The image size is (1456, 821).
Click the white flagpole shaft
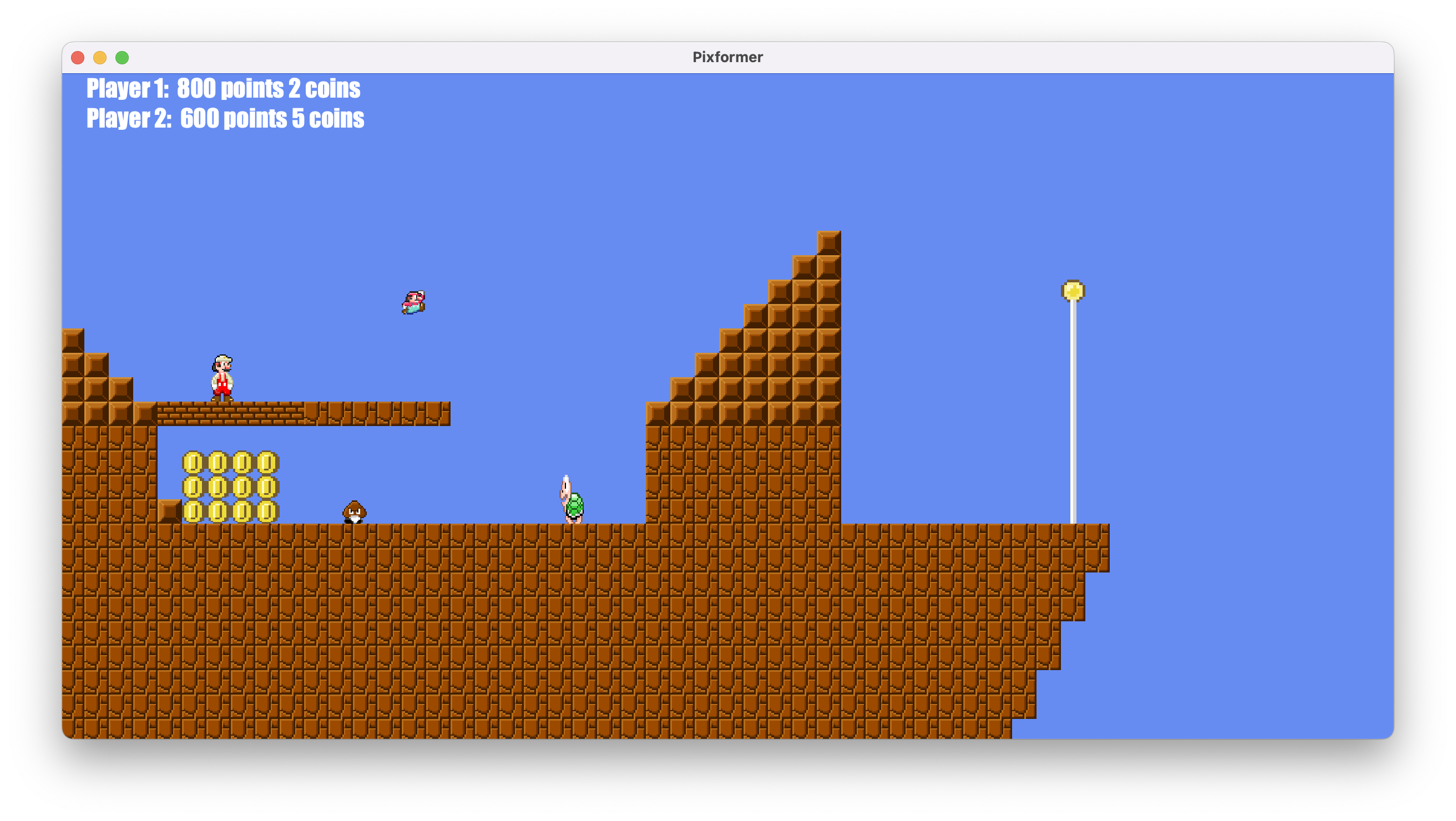tap(1073, 413)
